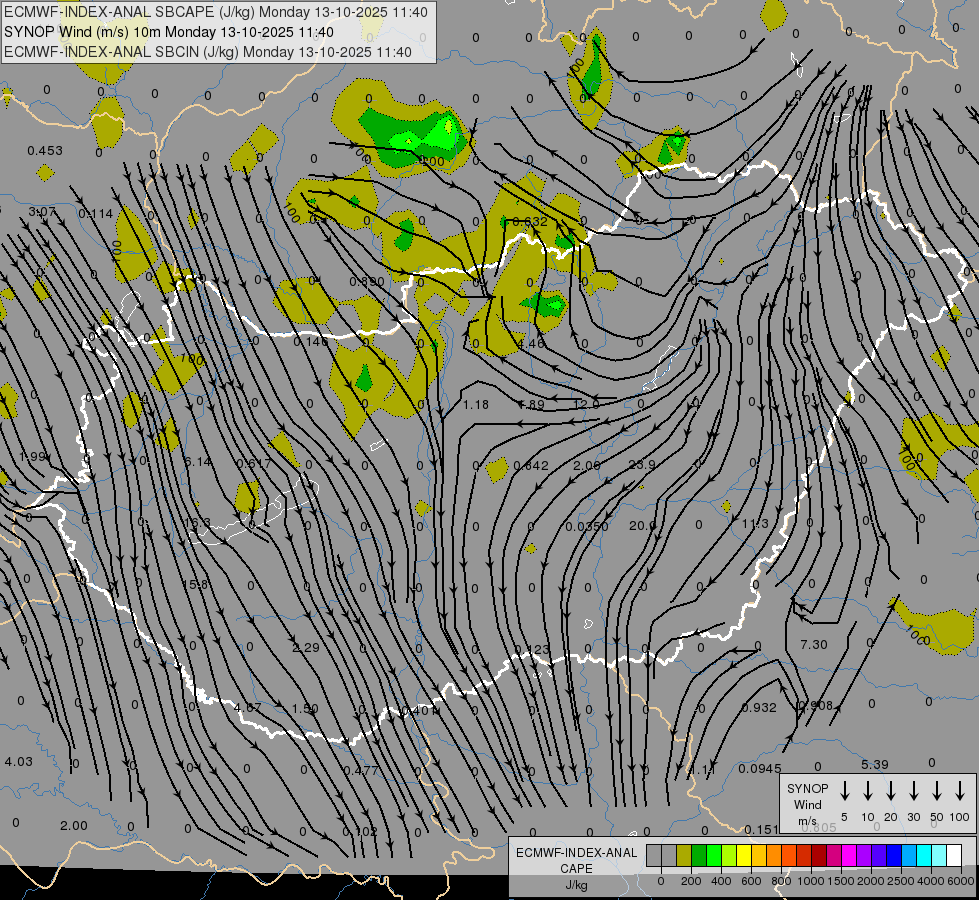Image resolution: width=979 pixels, height=900 pixels.
Task: Click the map value '11.3'
Action: 755,523
